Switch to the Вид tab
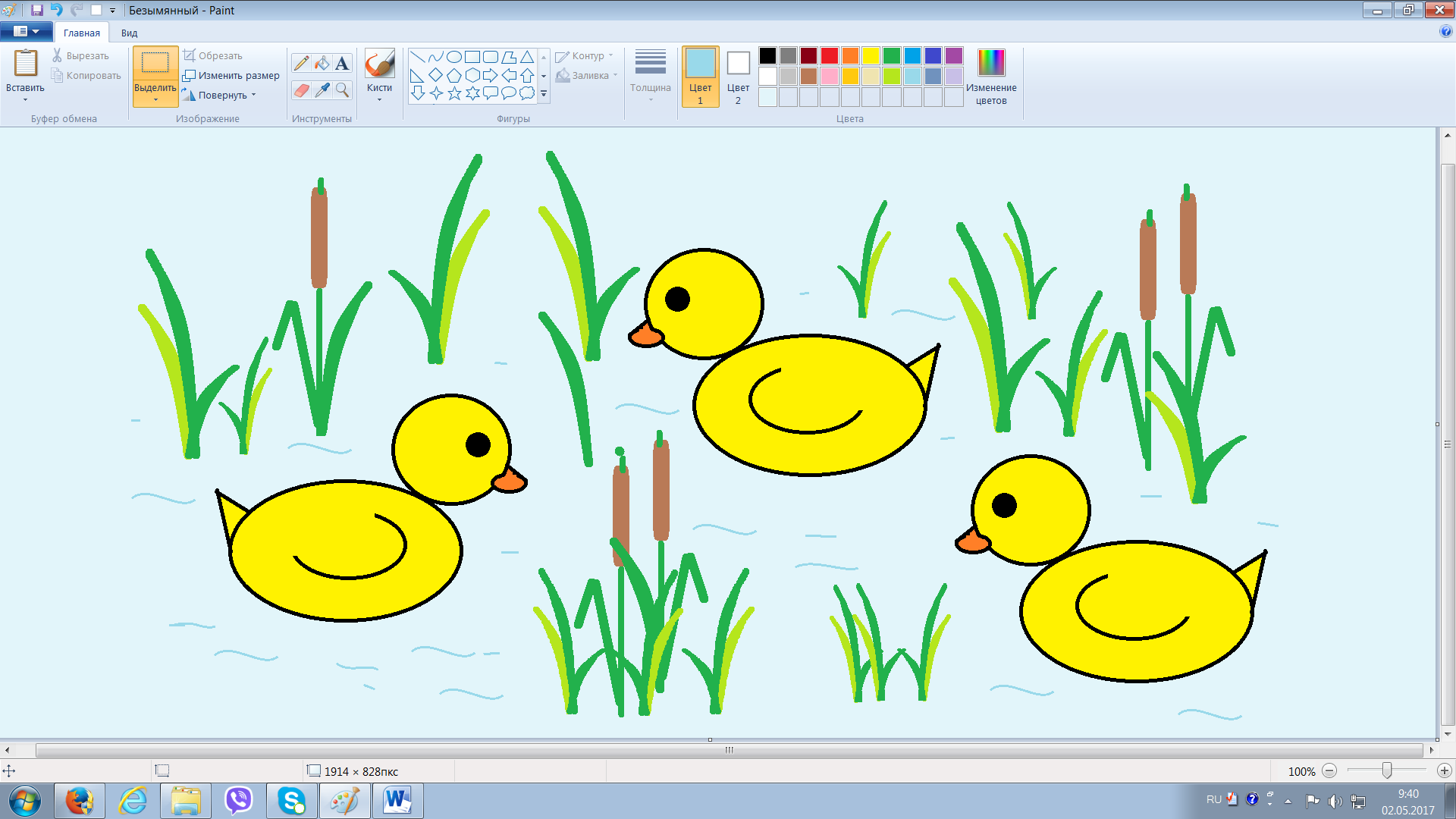Viewport: 1456px width, 819px height. pyautogui.click(x=129, y=33)
